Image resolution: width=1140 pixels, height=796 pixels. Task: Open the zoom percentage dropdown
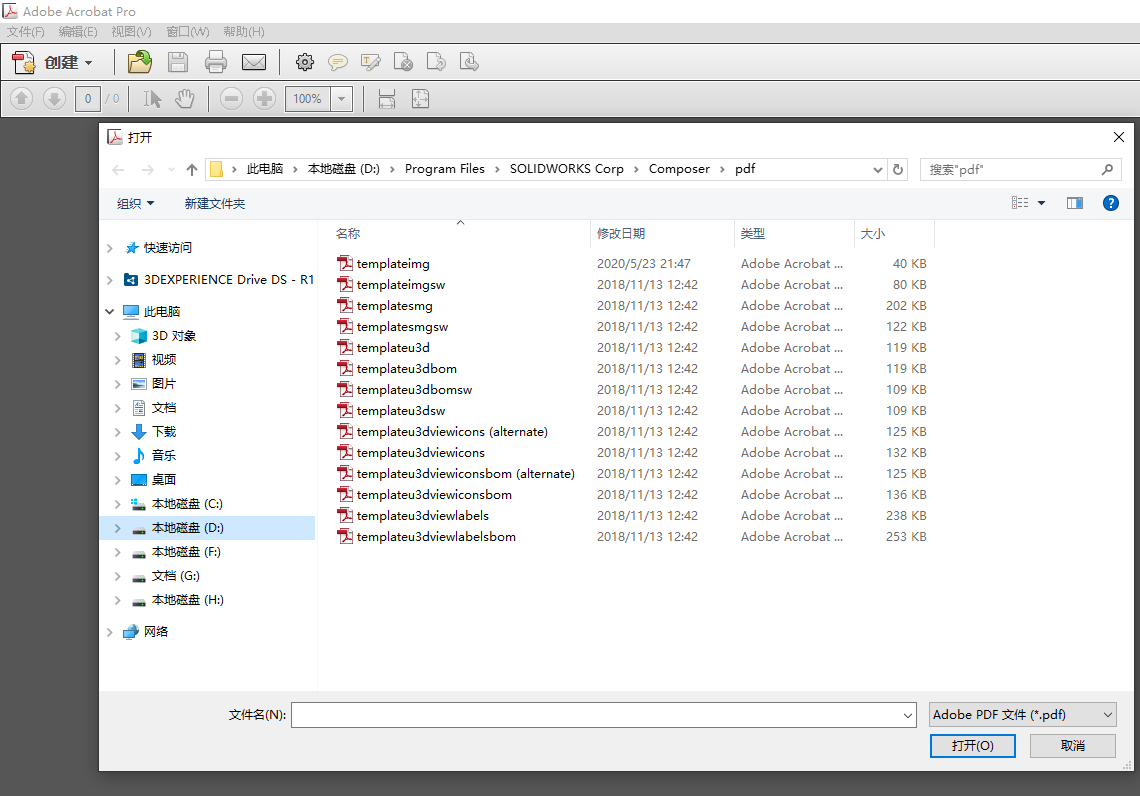(x=341, y=98)
